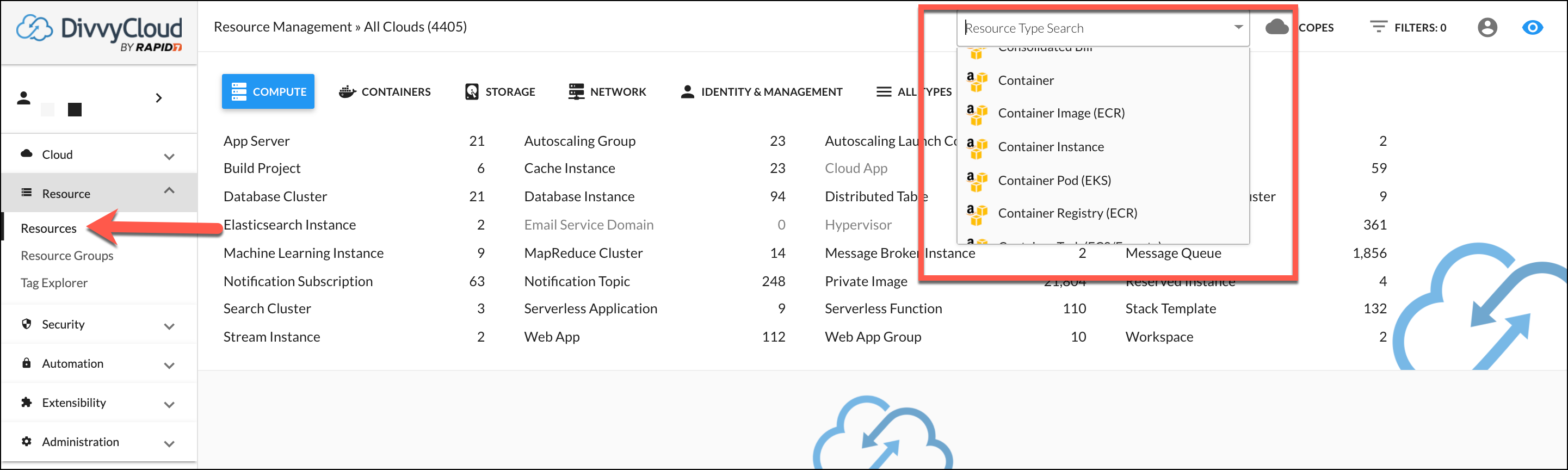
Task: Expand the Automation sidebar chevron
Action: [169, 366]
